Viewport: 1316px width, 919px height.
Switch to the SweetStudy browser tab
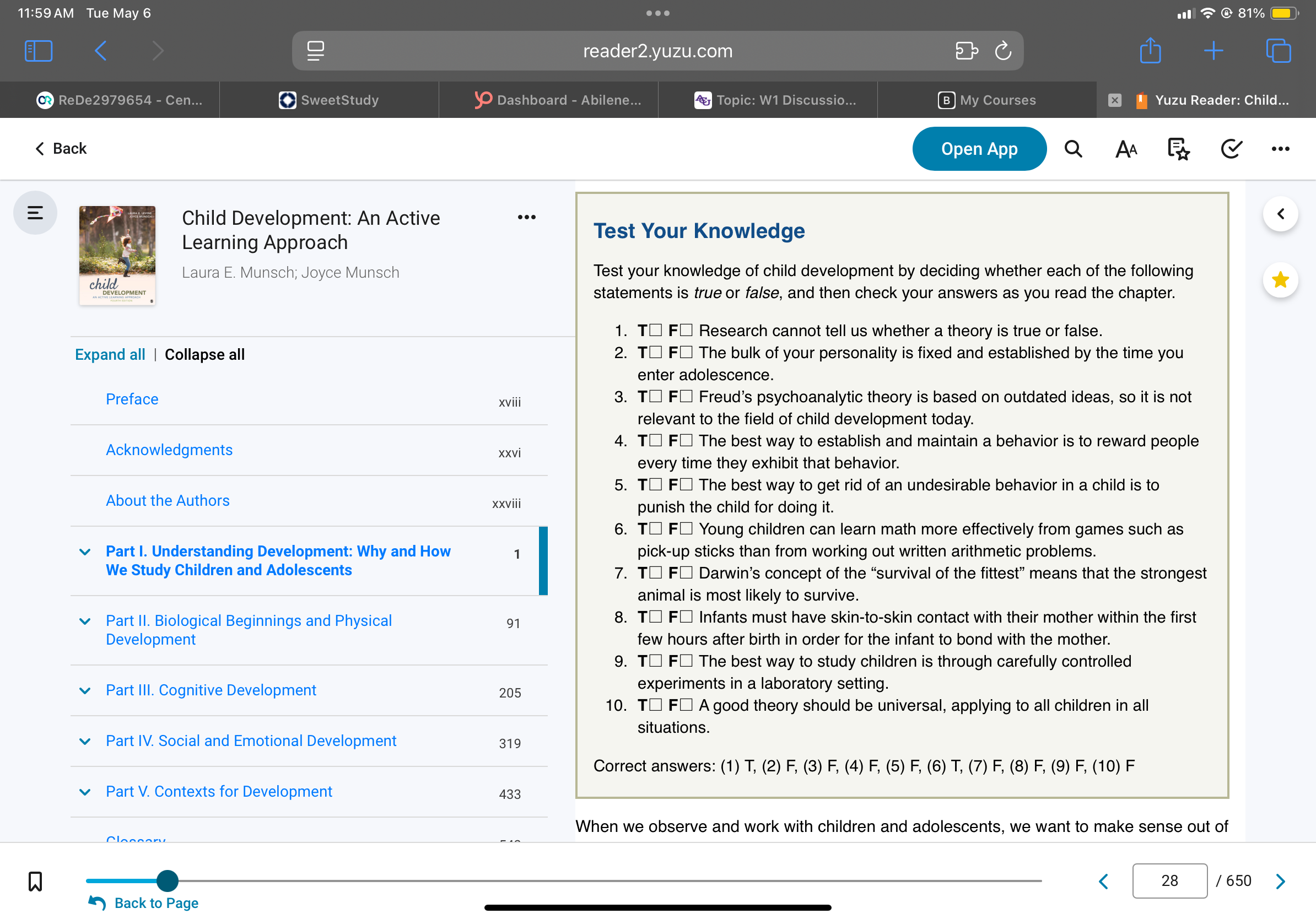(x=329, y=100)
